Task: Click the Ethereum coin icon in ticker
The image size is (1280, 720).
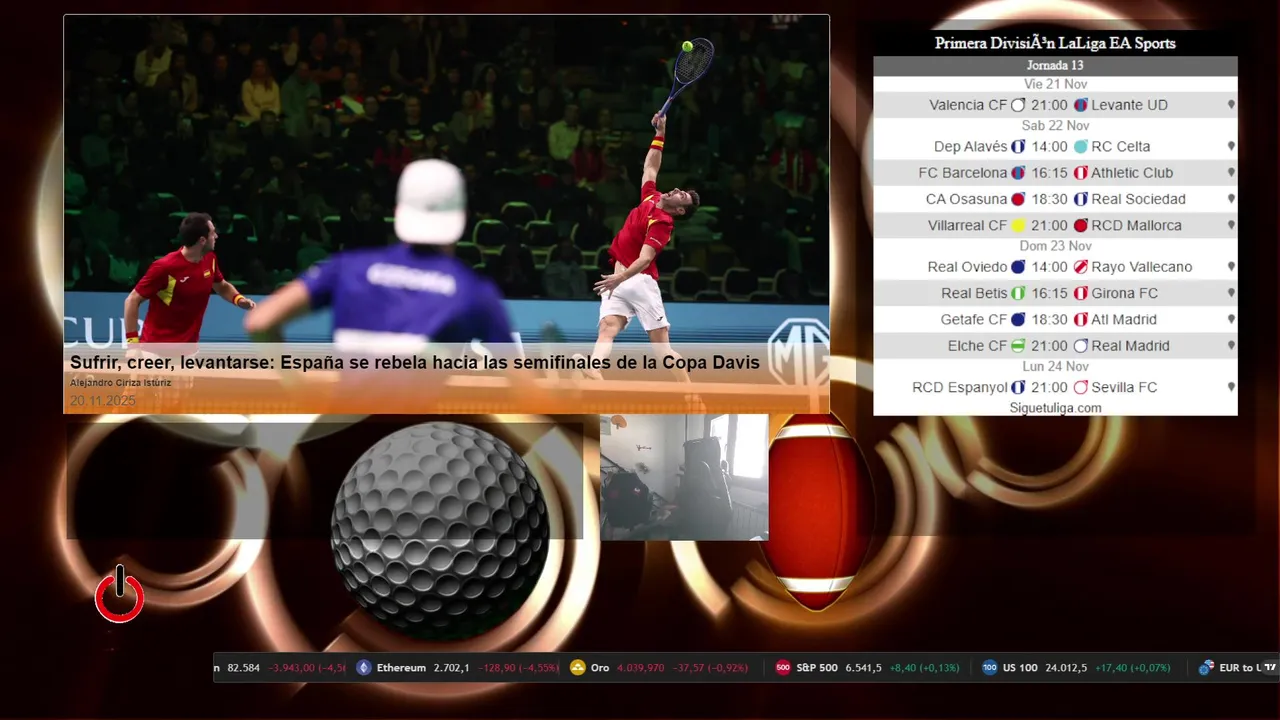Action: click(x=364, y=668)
